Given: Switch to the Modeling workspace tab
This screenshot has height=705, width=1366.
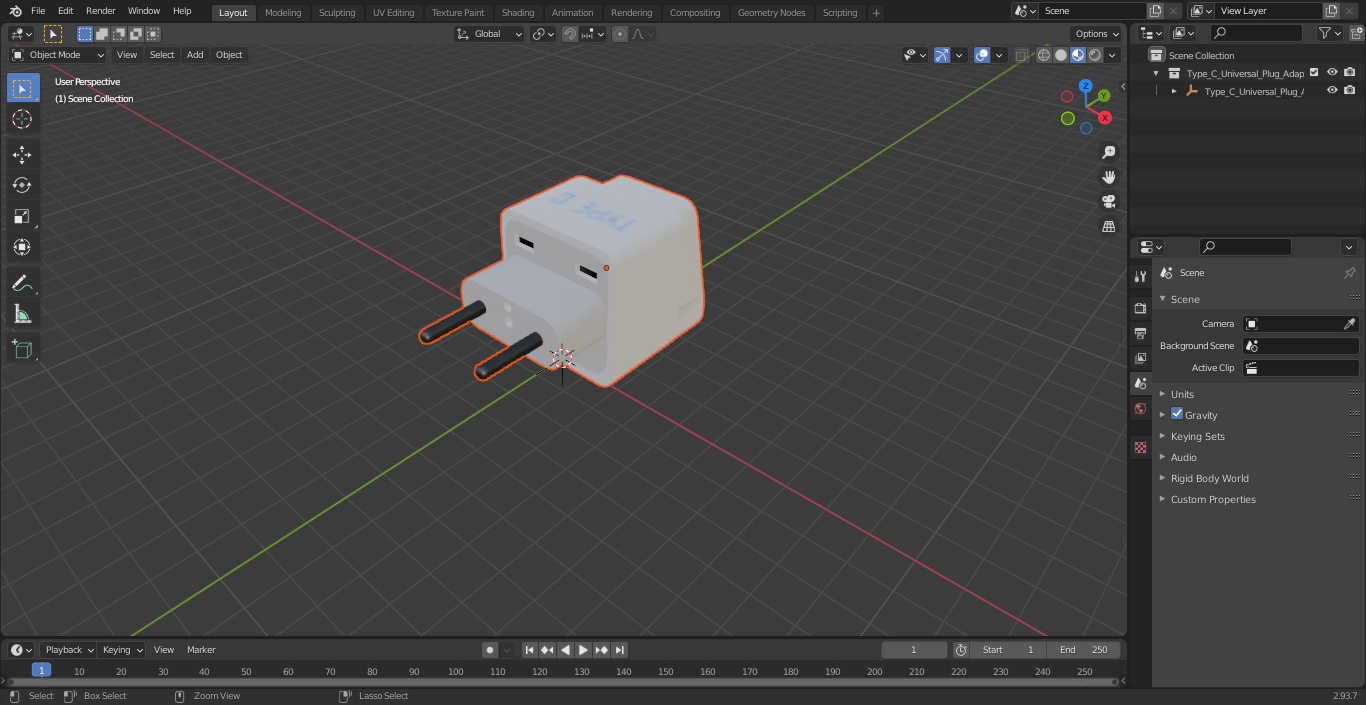Looking at the screenshot, I should [283, 13].
